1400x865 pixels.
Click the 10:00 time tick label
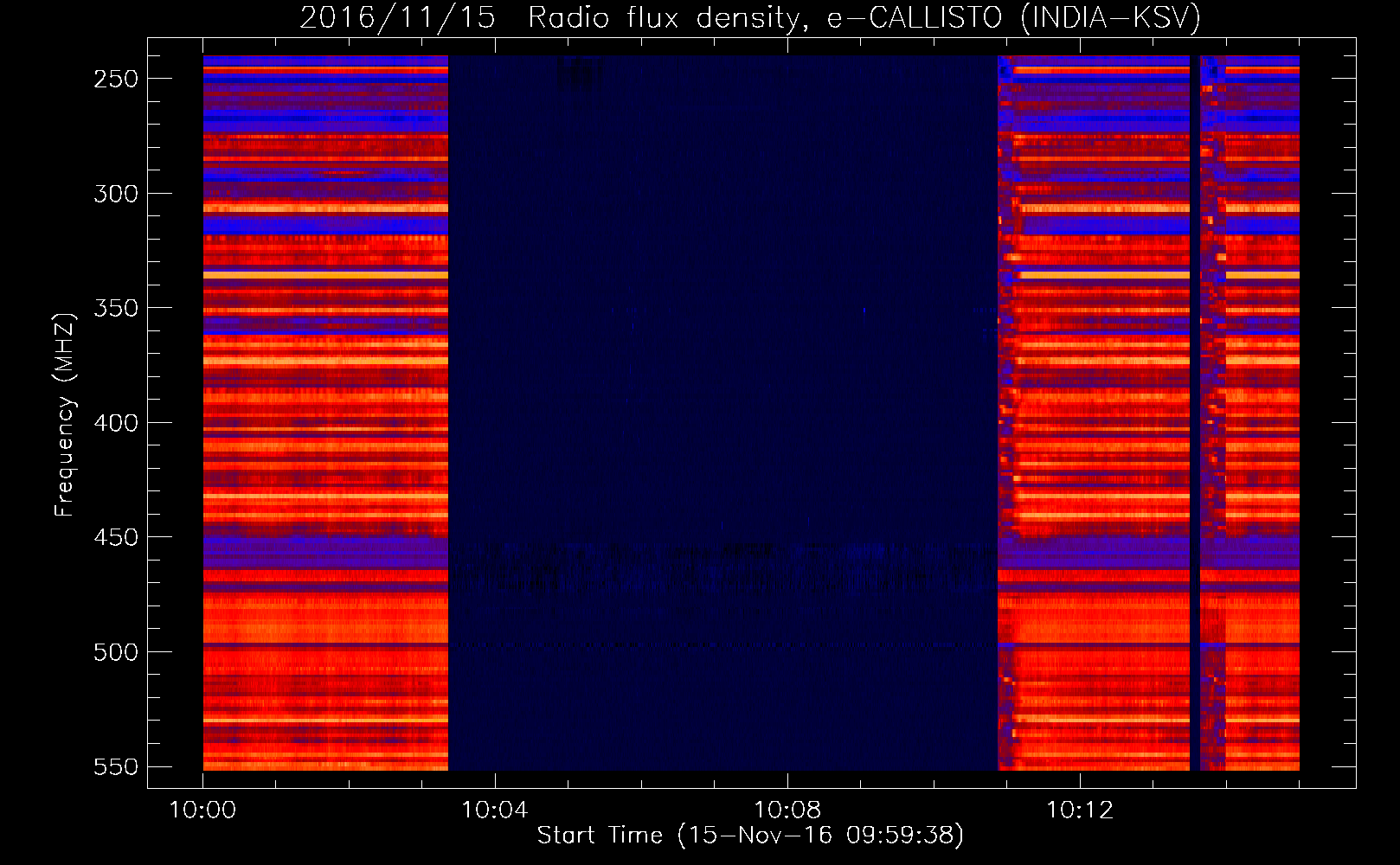click(x=202, y=811)
